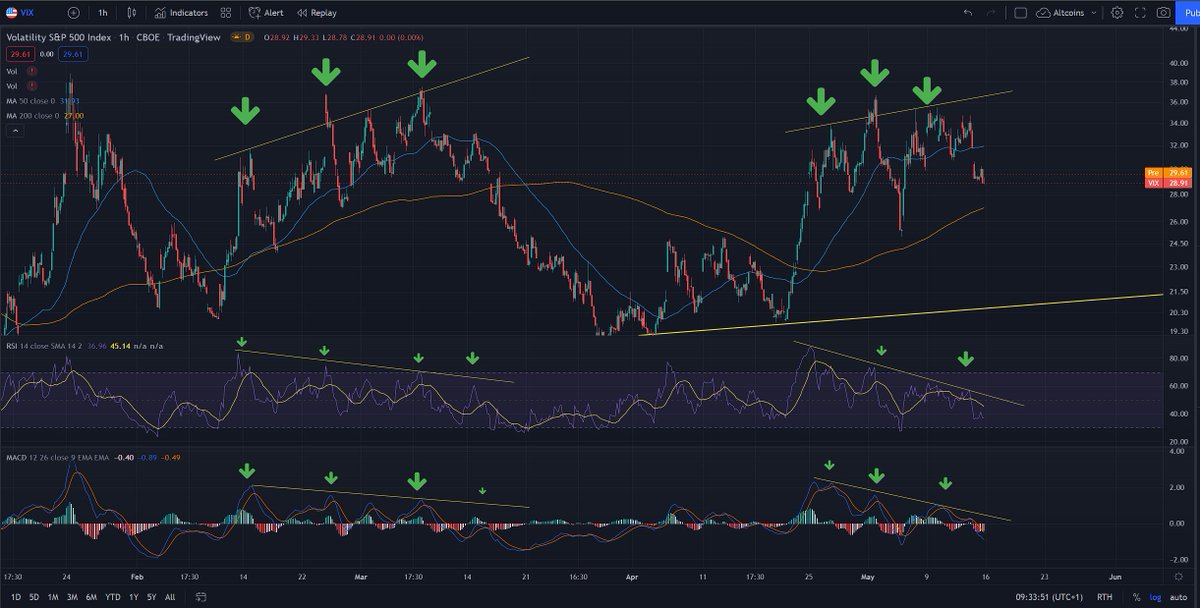Click the red Vol warning icon, first row
This screenshot has width=1200, height=608.
[33, 71]
